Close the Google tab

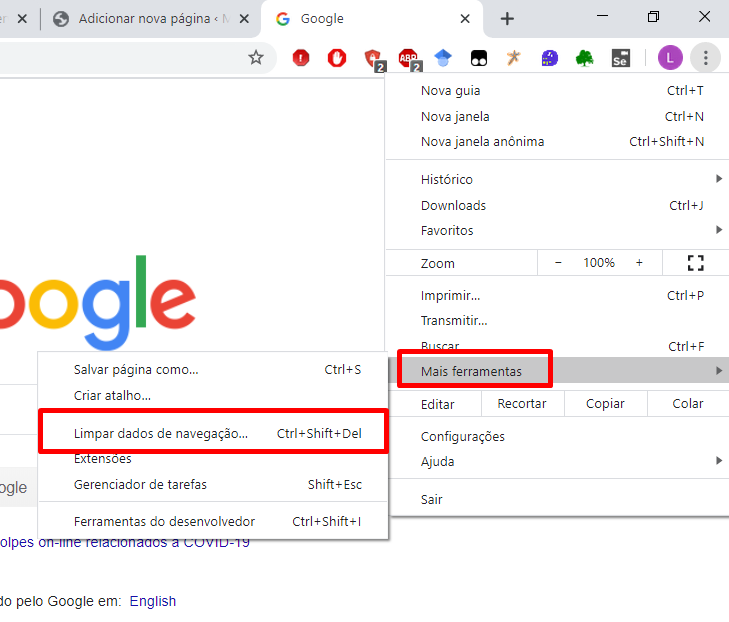click(x=464, y=19)
